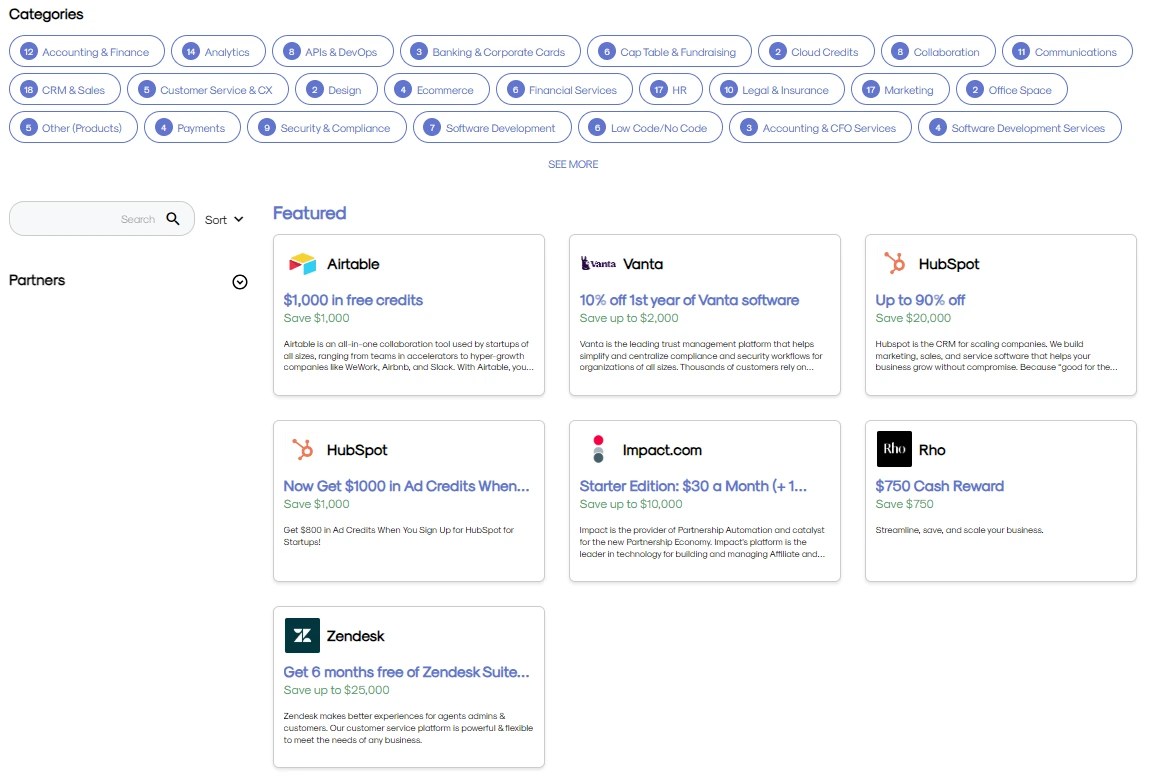This screenshot has width=1160, height=777.
Task: Select the Communications category chip
Action: click(x=1068, y=51)
